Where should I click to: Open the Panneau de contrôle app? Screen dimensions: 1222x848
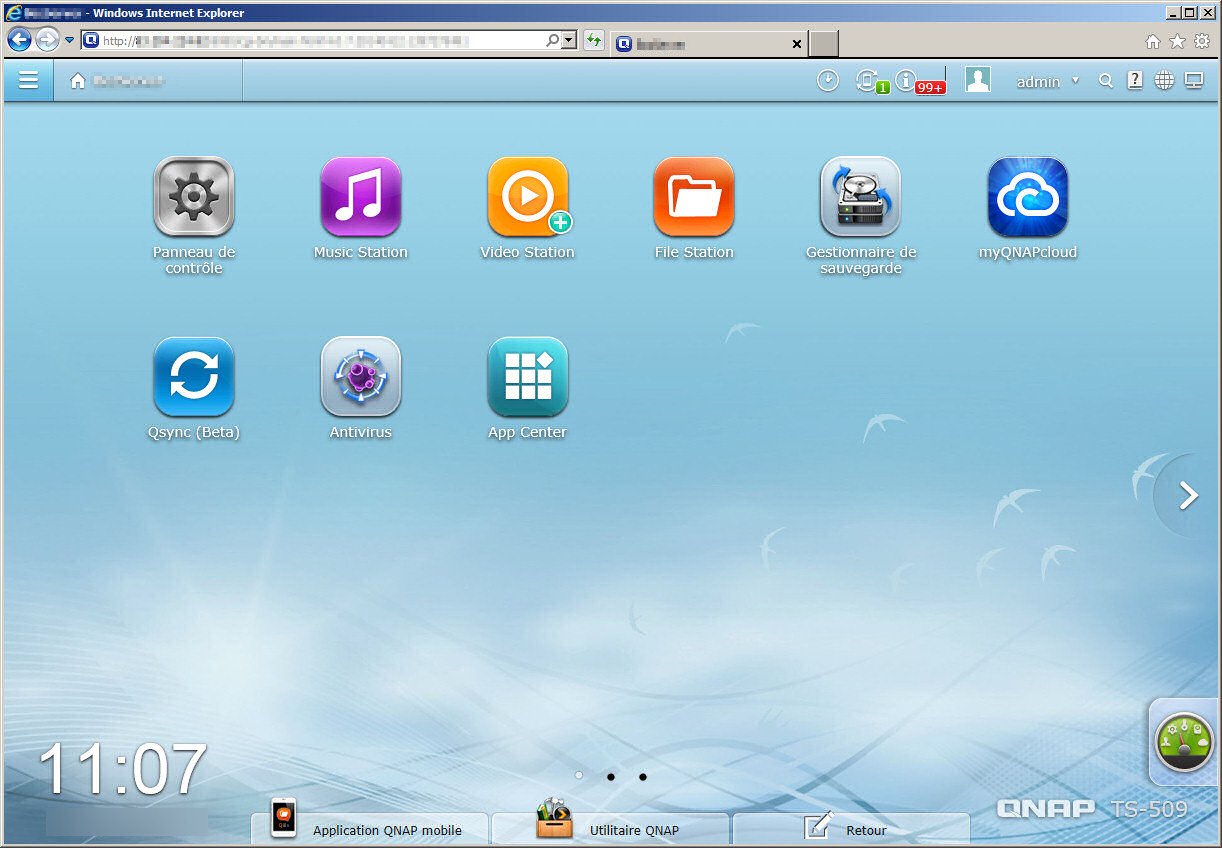click(194, 196)
